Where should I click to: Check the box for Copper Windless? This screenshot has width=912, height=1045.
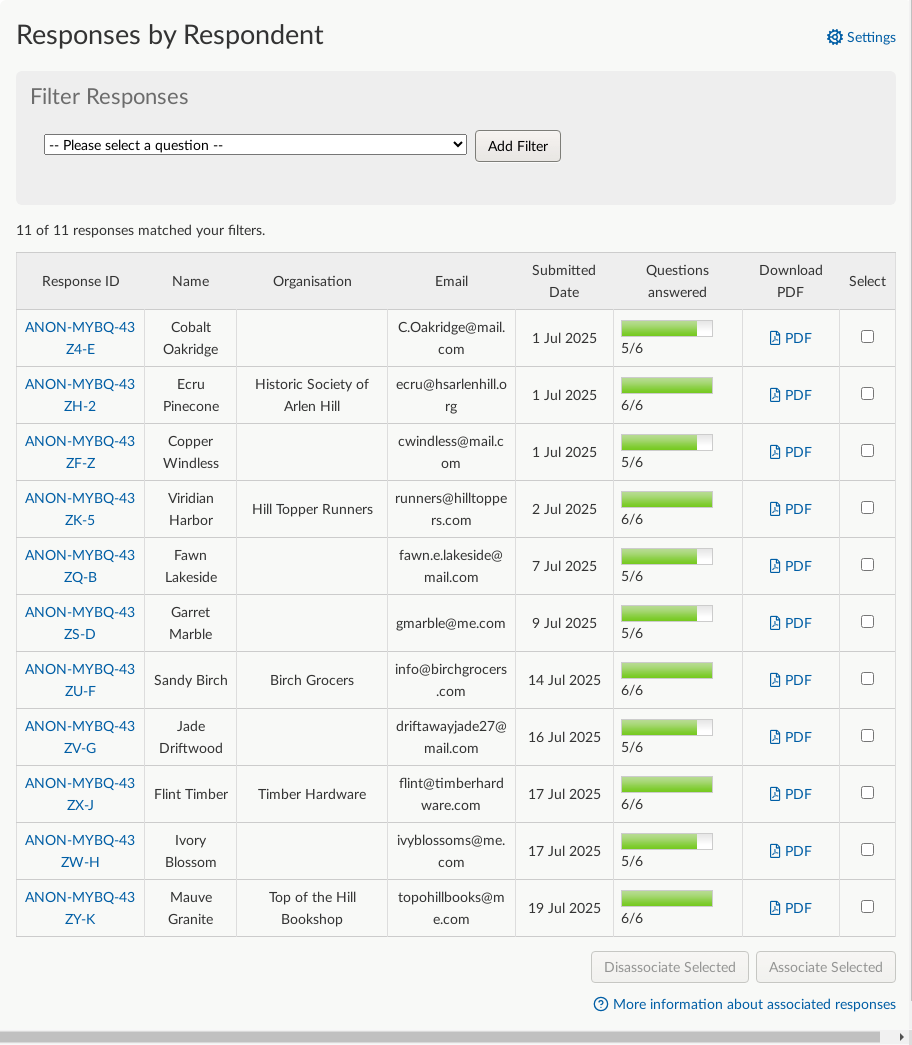coord(867,451)
